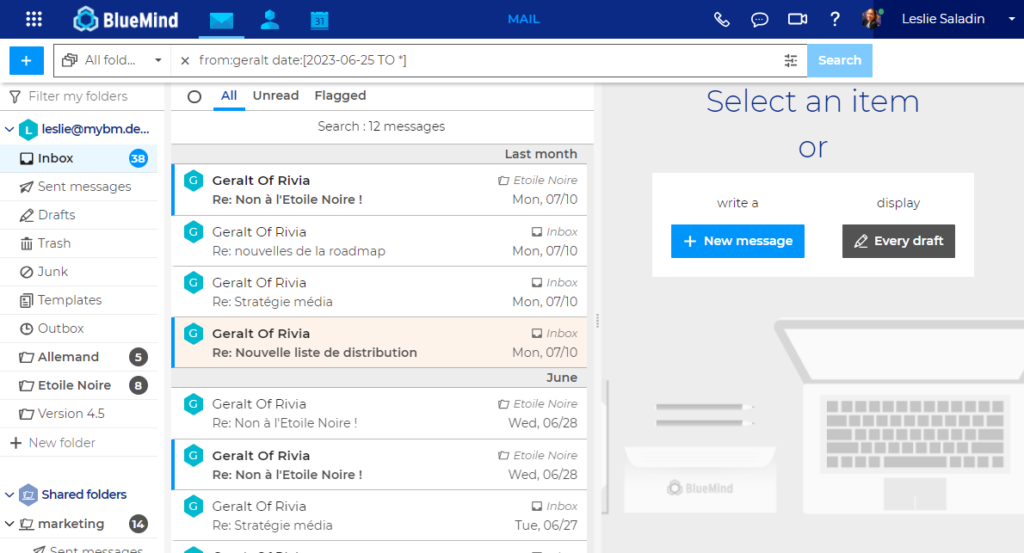
Task: Open the Templates folder
Action: click(x=78, y=300)
